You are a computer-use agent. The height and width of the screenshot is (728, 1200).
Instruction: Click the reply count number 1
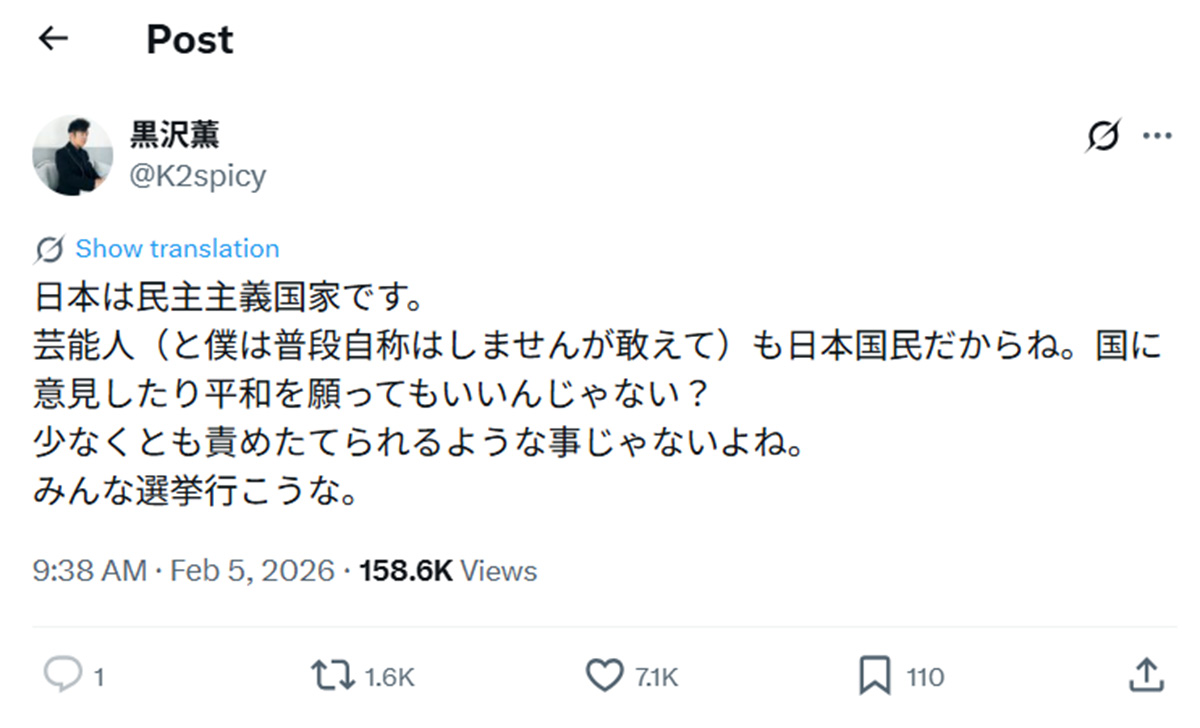99,678
